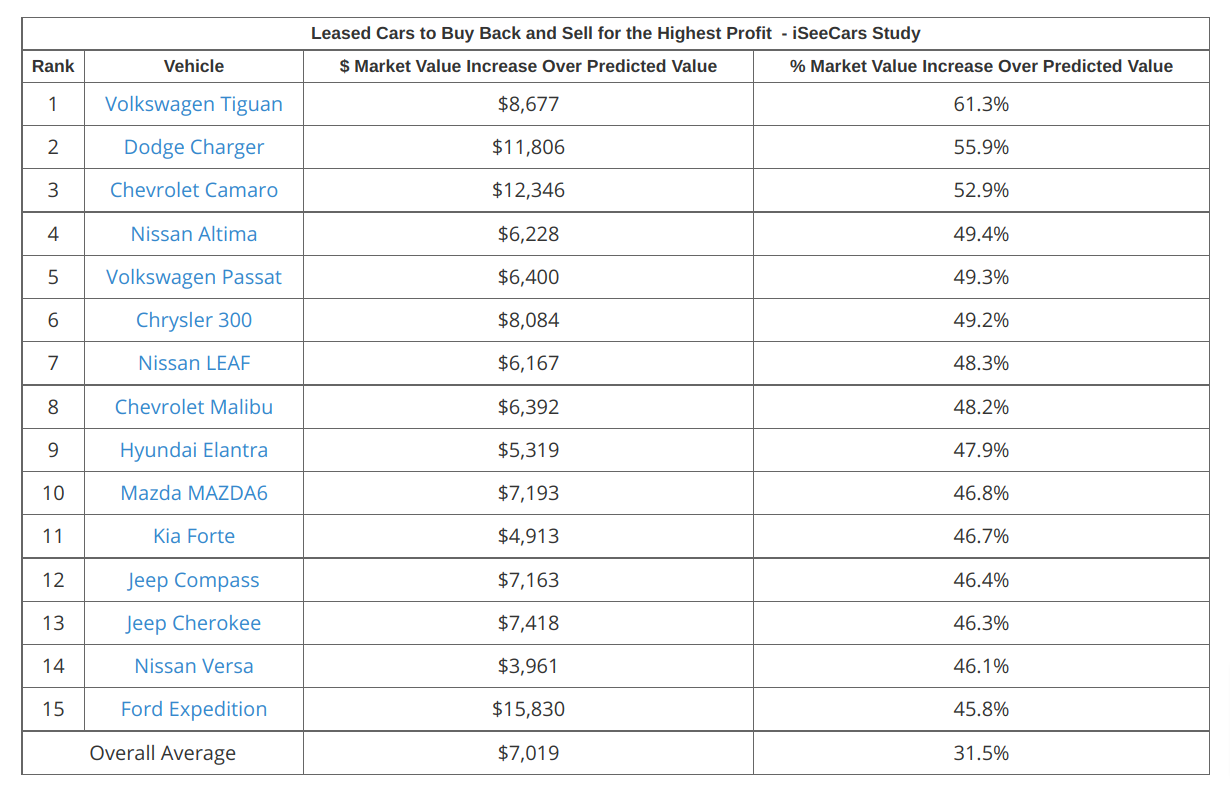This screenshot has height=798, width=1230.
Task: Click the Rank column header
Action: tap(53, 66)
